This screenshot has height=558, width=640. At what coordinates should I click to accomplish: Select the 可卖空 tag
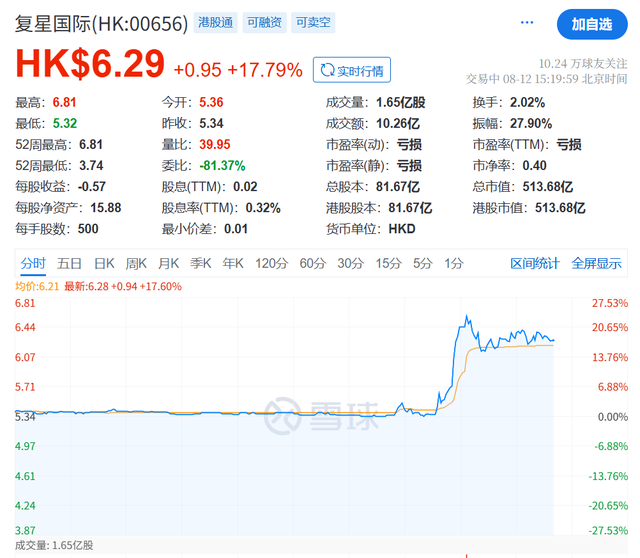pos(313,22)
